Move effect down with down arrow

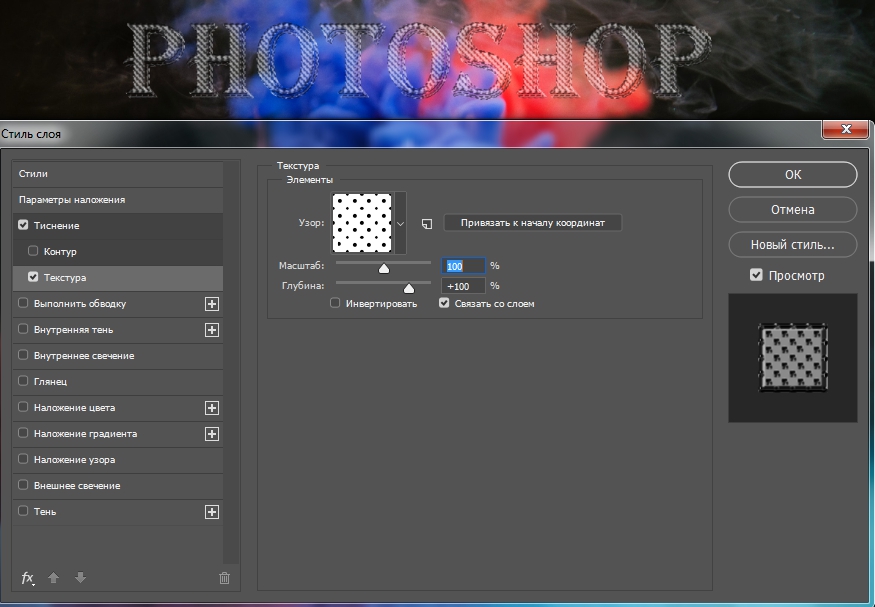click(x=80, y=577)
